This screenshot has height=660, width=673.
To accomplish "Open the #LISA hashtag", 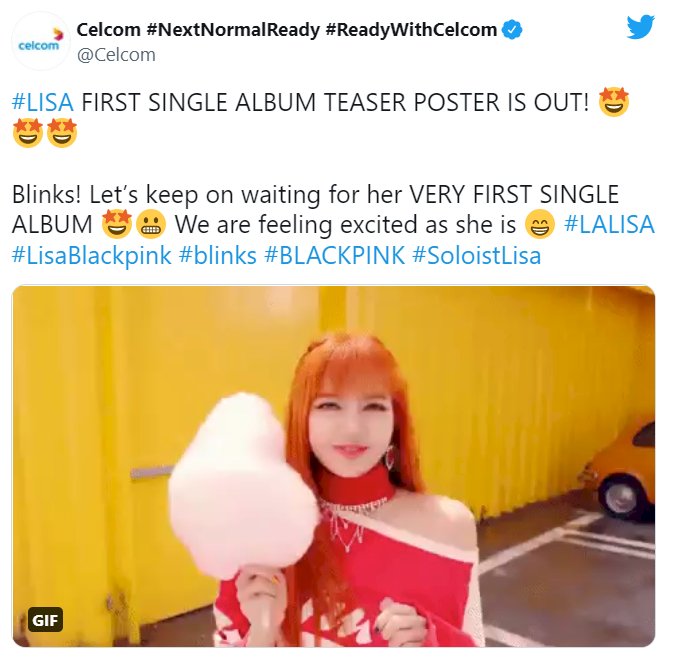I will point(42,103).
